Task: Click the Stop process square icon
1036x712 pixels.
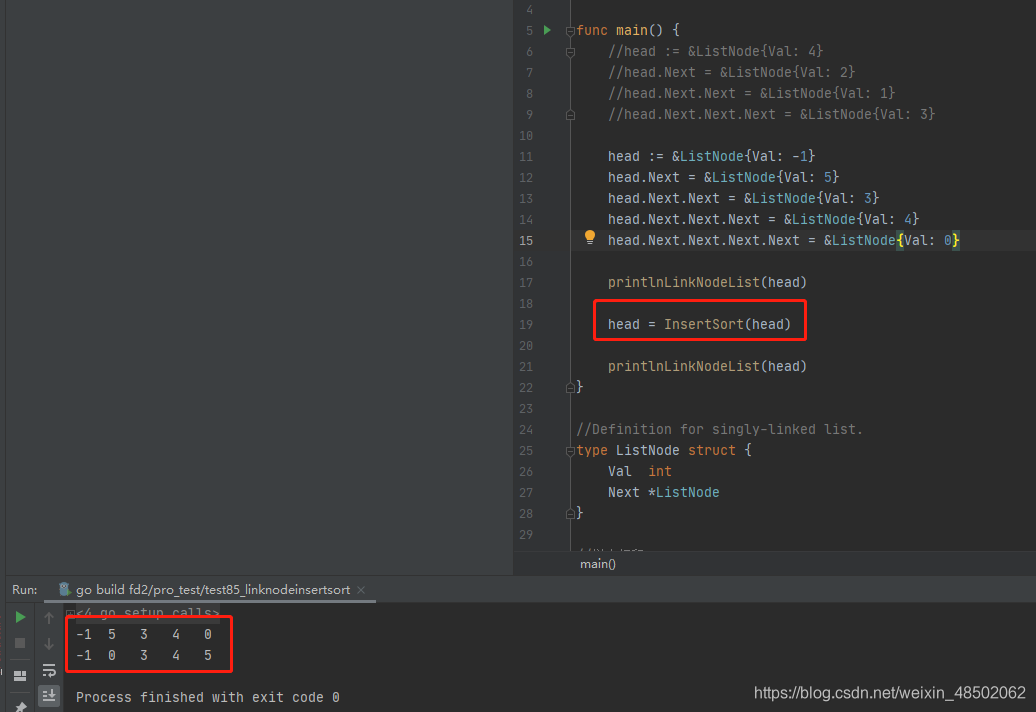Action: [x=20, y=643]
